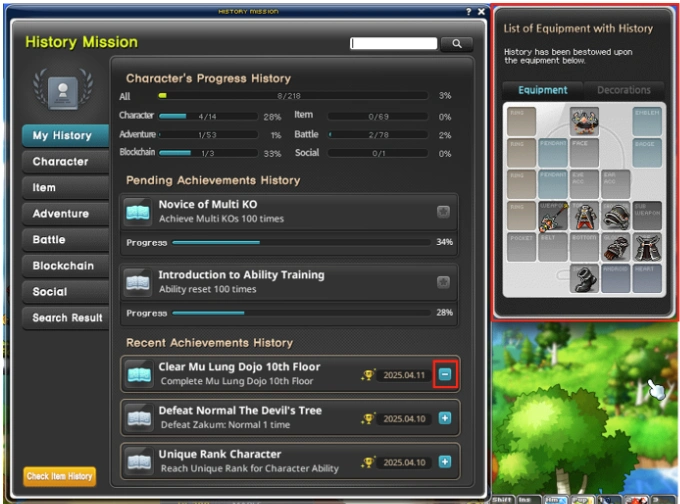
Task: Click the Cape equipment slot icon
Action: tap(647, 247)
